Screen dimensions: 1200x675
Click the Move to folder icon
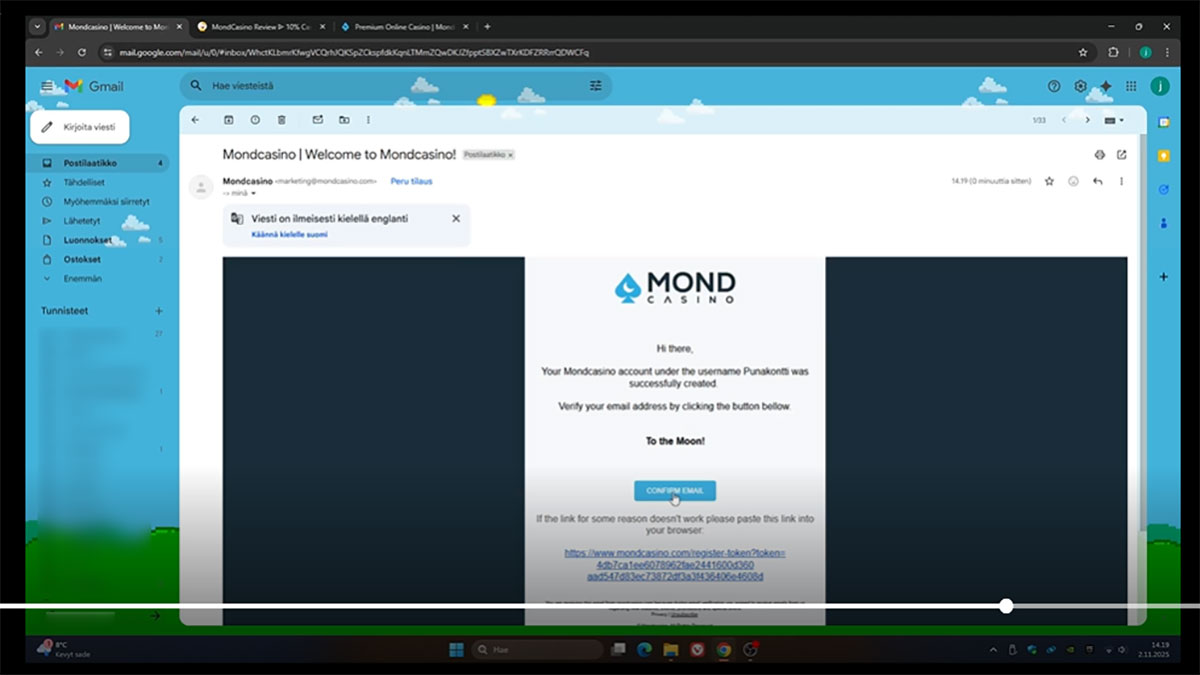click(344, 120)
